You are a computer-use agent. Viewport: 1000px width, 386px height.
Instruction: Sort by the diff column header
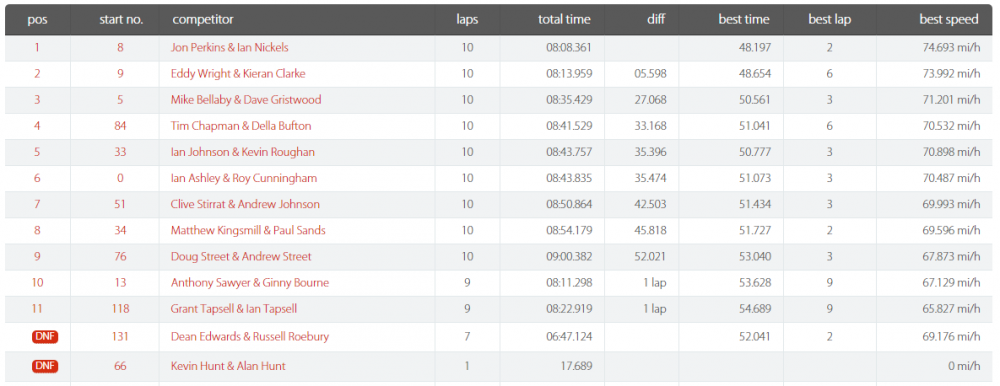tap(655, 20)
